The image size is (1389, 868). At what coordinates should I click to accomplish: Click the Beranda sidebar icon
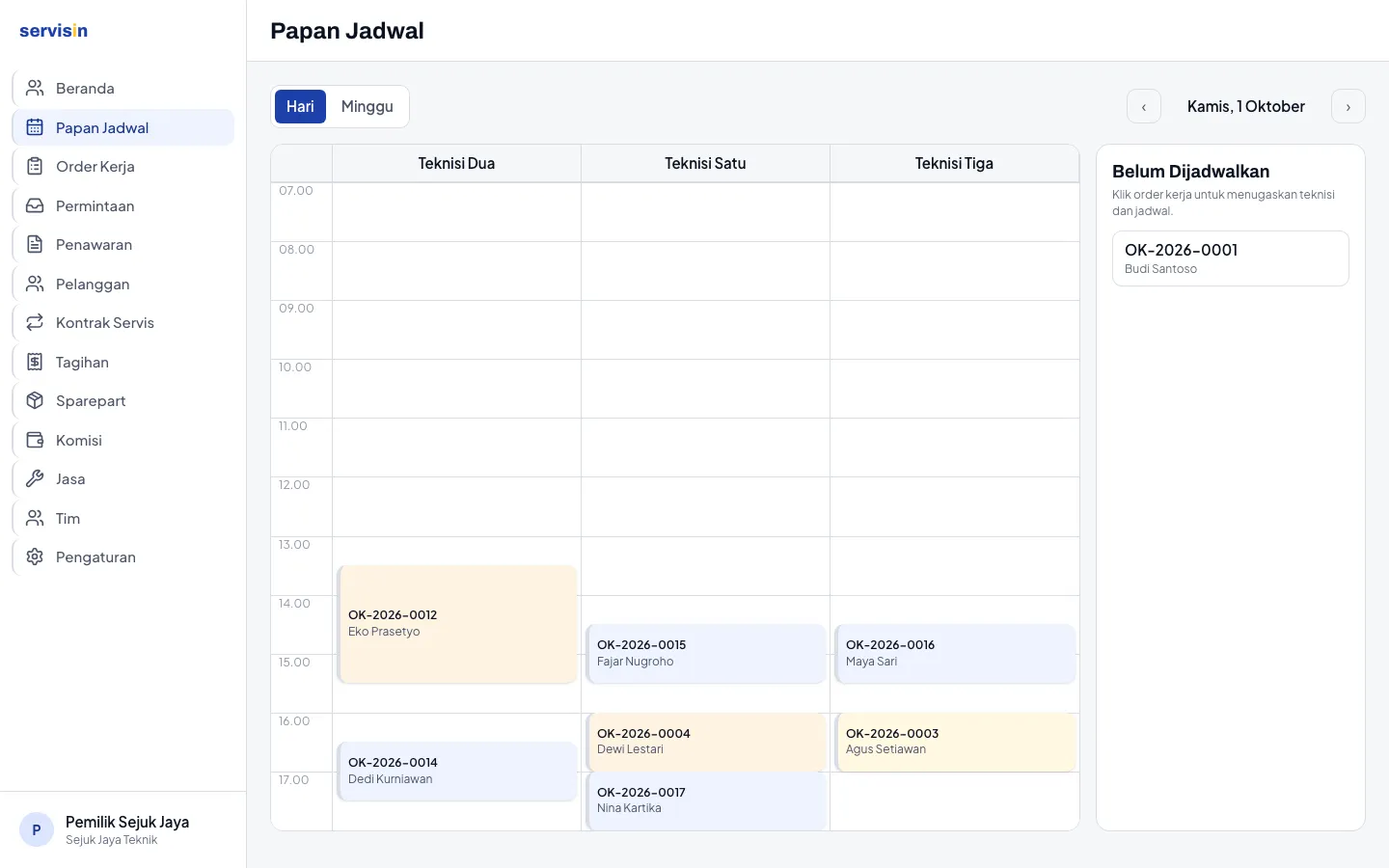click(35, 88)
